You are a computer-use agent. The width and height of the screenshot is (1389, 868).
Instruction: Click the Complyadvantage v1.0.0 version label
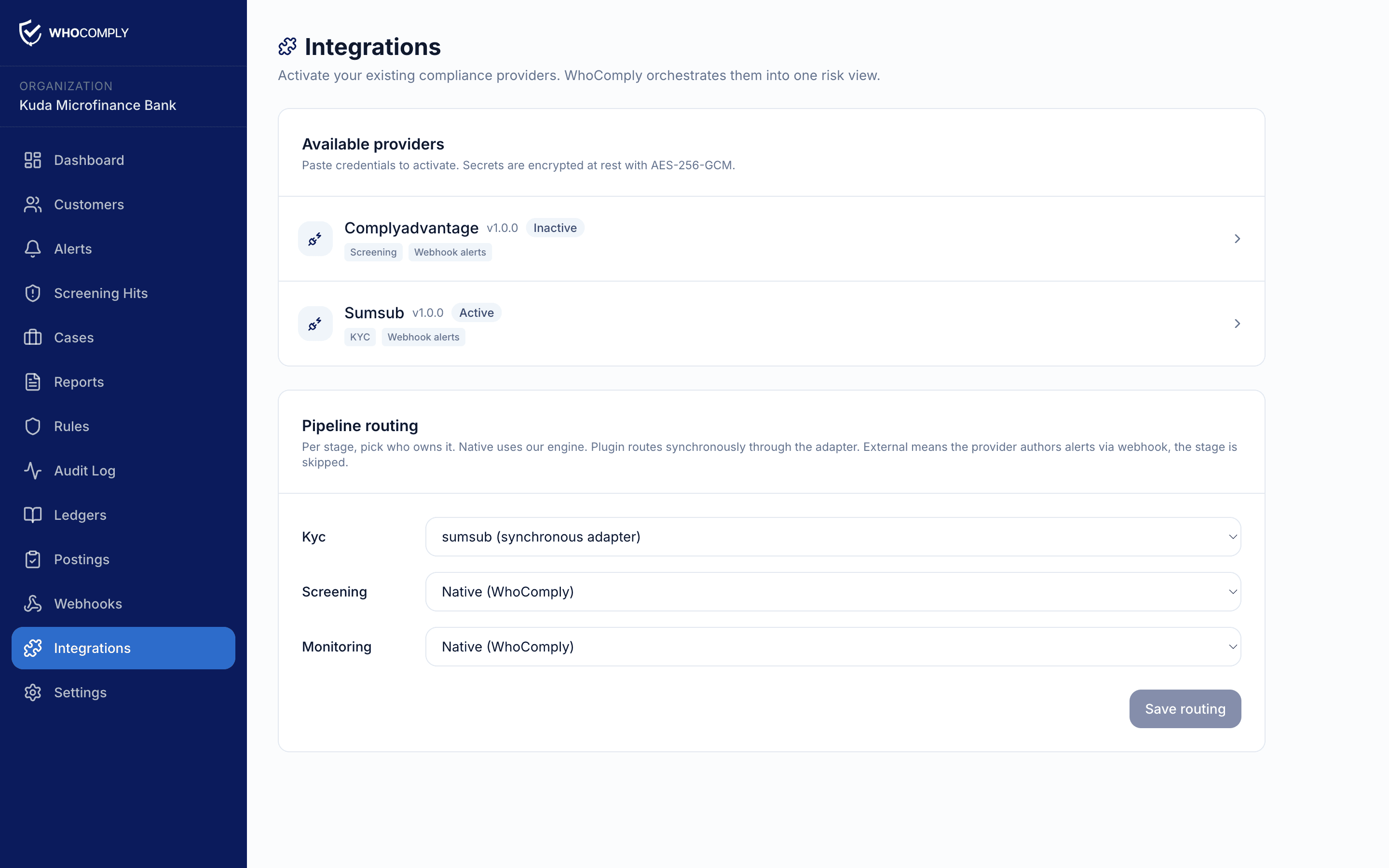click(502, 228)
